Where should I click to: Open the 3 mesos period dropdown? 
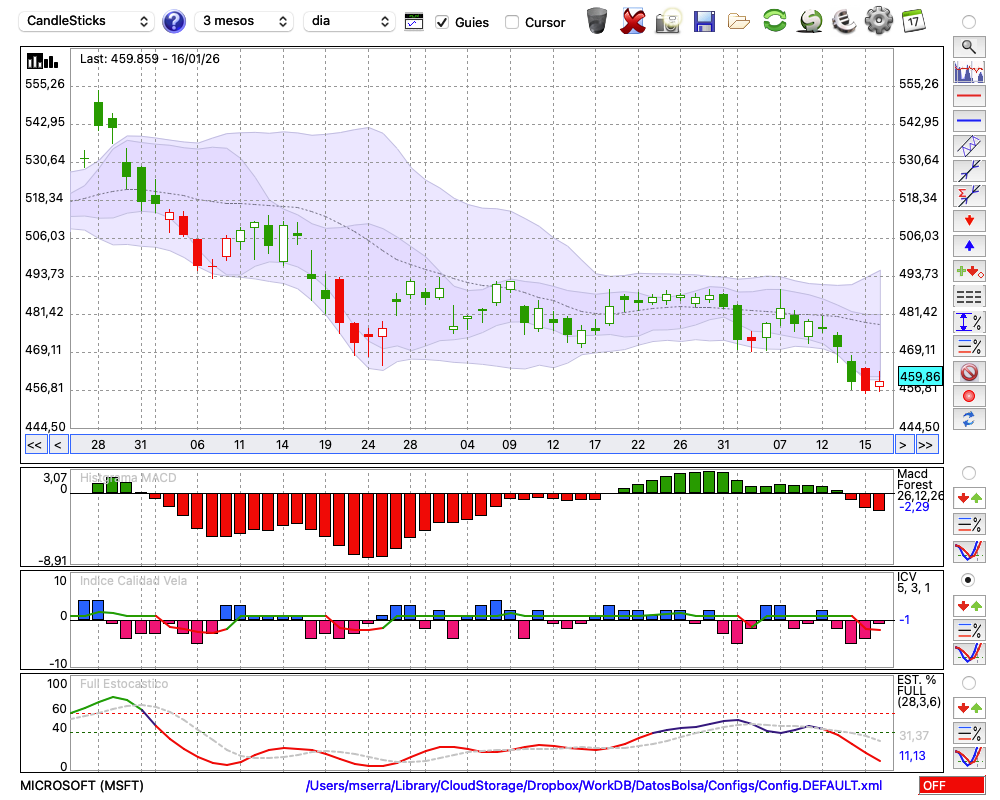pos(245,21)
